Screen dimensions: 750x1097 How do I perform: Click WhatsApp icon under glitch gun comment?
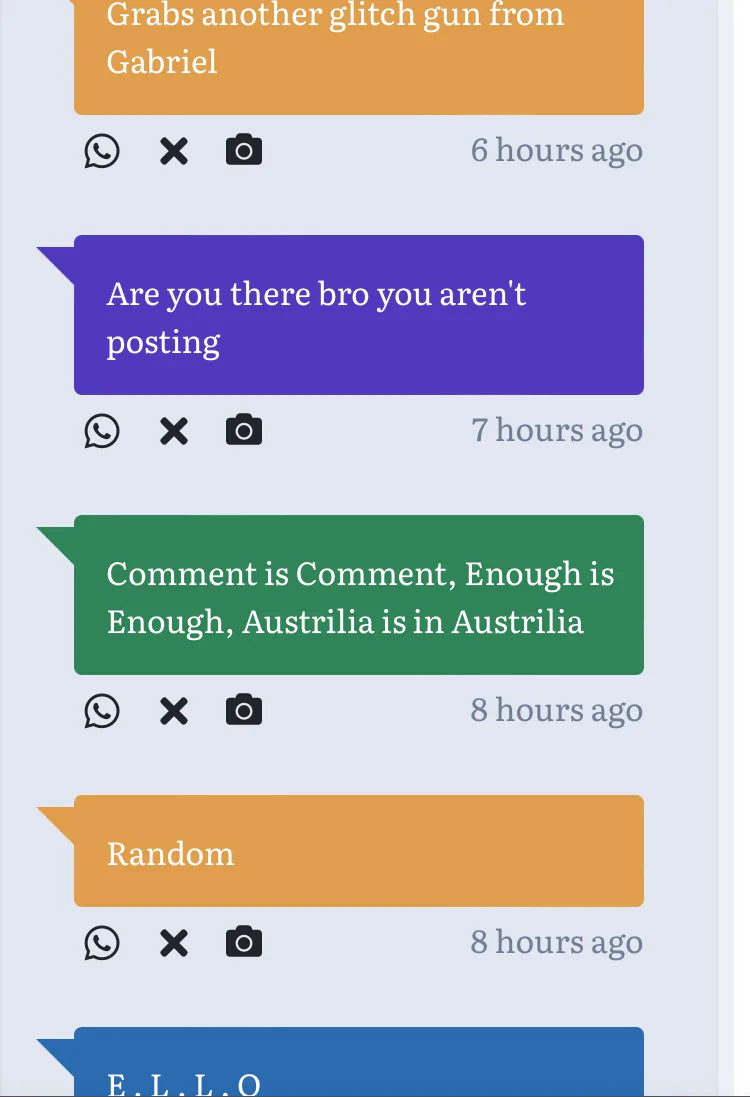[x=102, y=151]
